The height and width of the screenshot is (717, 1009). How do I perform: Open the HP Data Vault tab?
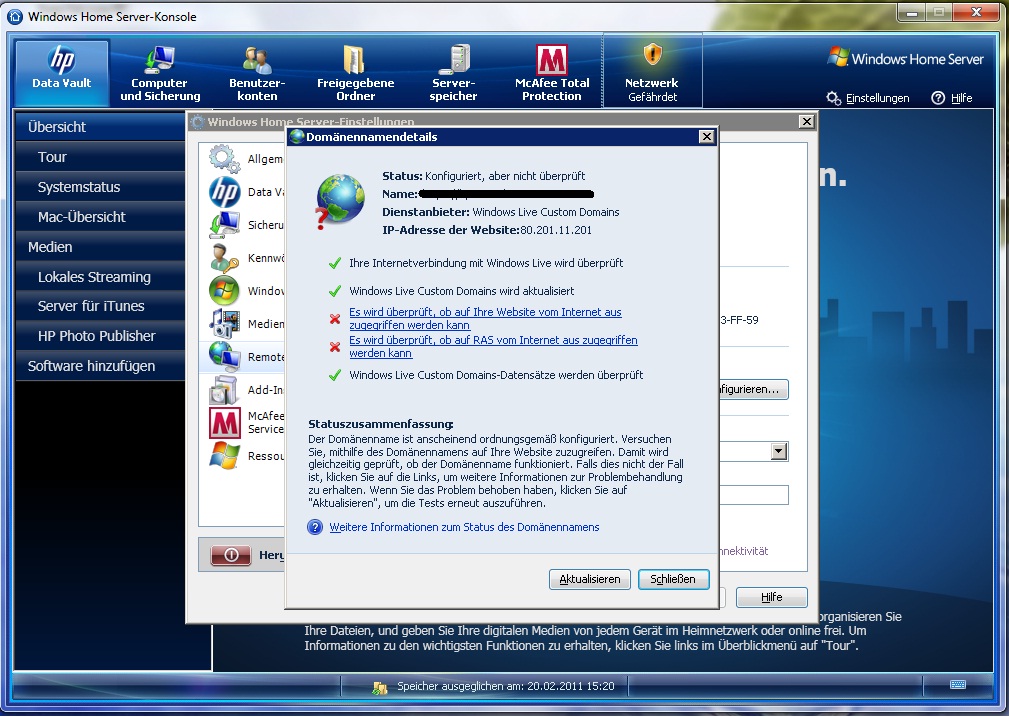[x=62, y=73]
